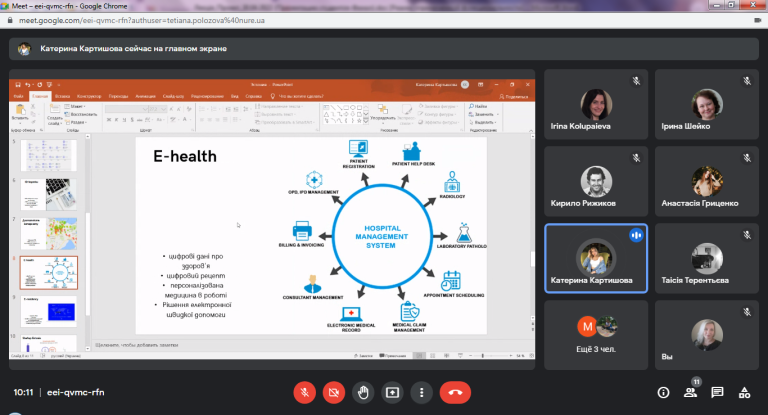Open the font name combo box

point(126,109)
